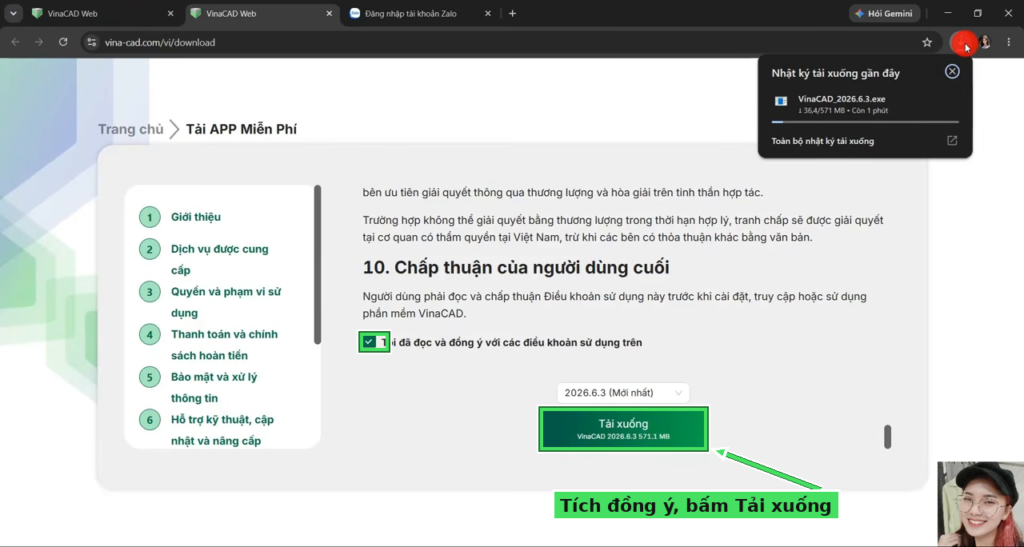The height and width of the screenshot is (547, 1024).
Task: View site information icon in address bar
Action: [91, 42]
